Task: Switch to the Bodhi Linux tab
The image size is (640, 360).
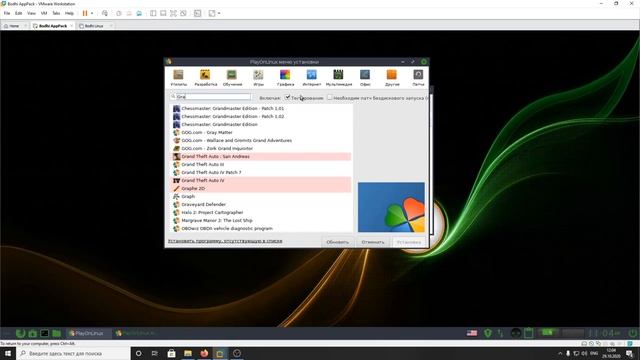Action: click(x=94, y=26)
